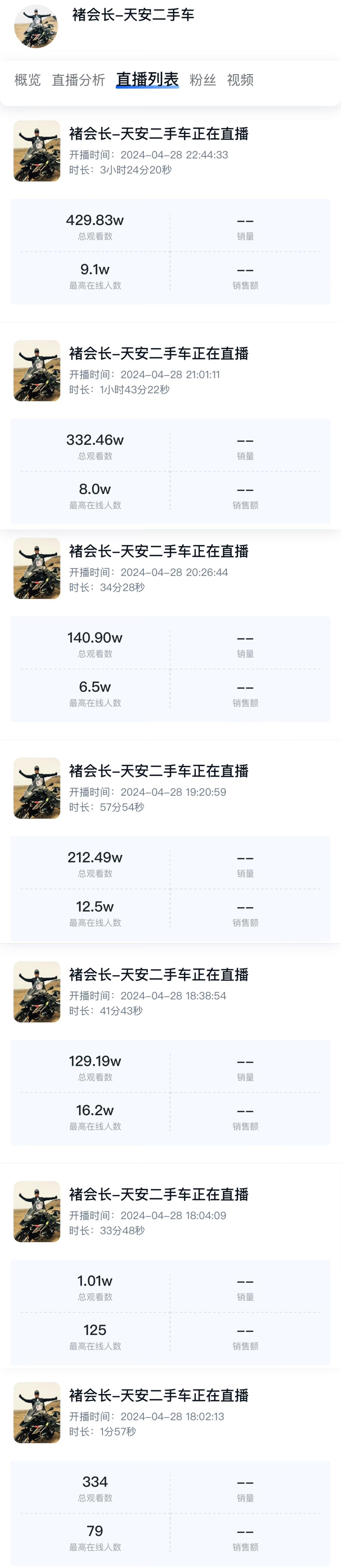Switch to the 视频 tab

tap(240, 80)
